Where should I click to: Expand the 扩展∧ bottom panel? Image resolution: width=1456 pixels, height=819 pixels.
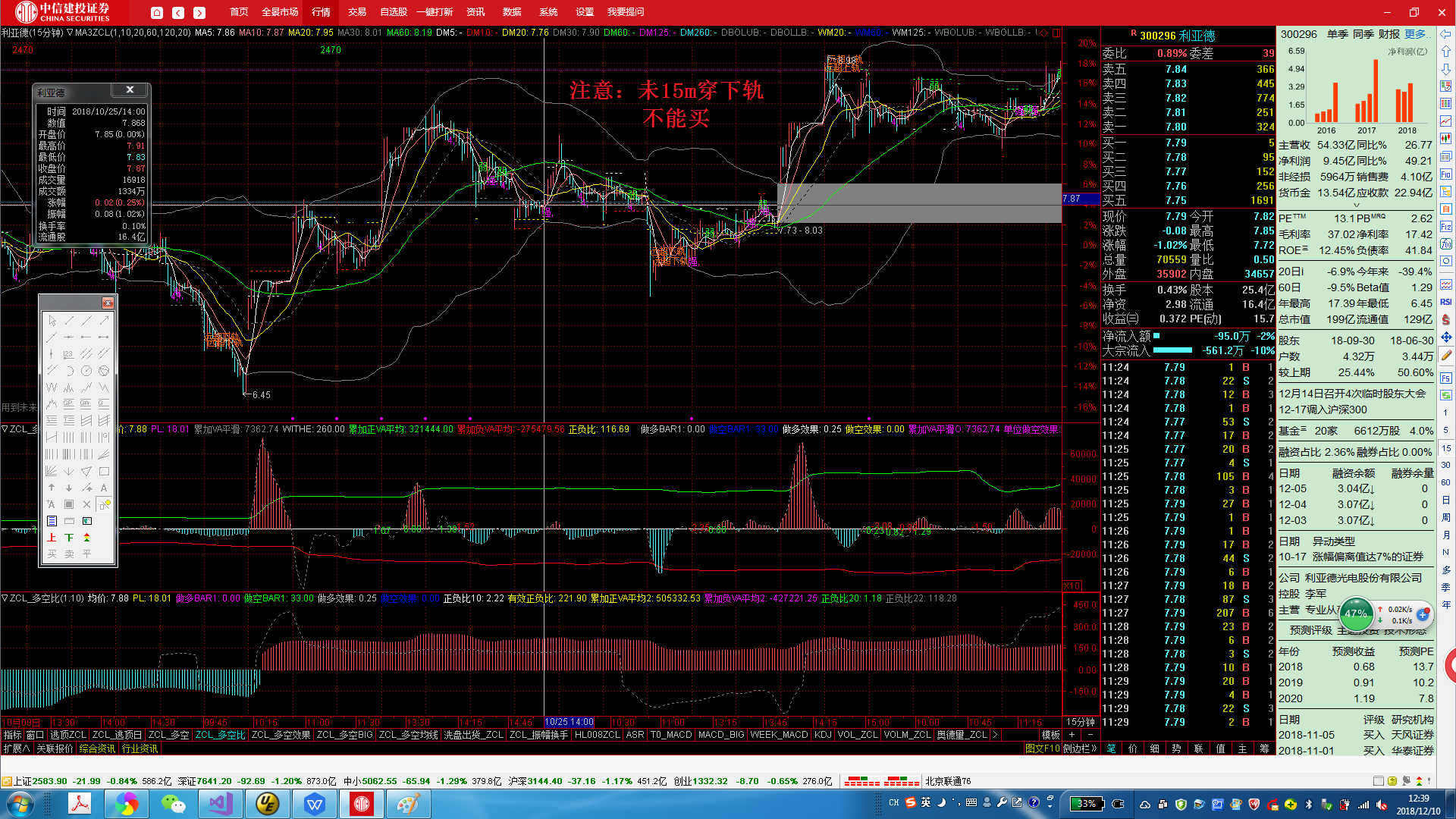17,748
